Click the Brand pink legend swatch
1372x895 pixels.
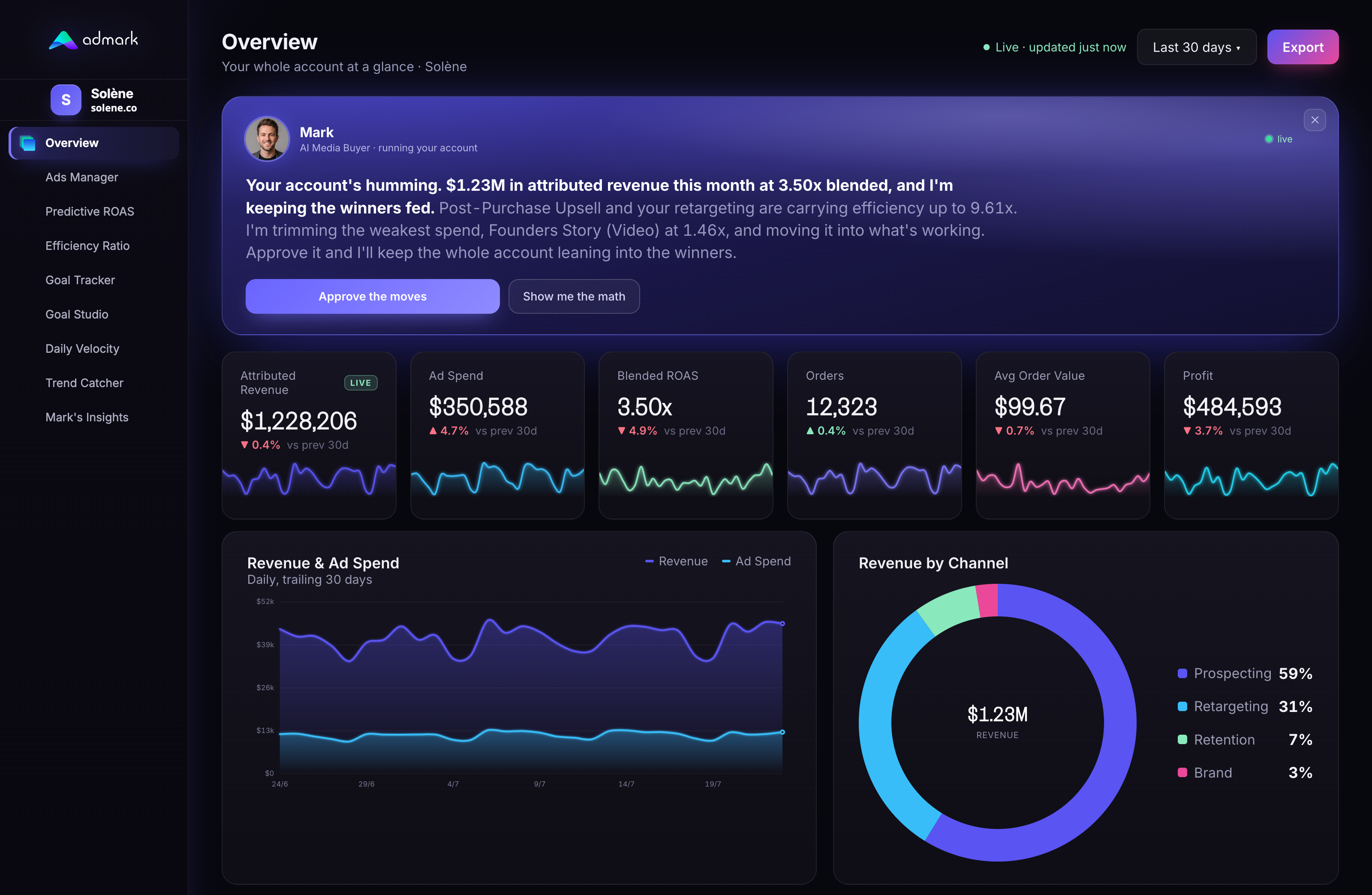tap(1182, 773)
